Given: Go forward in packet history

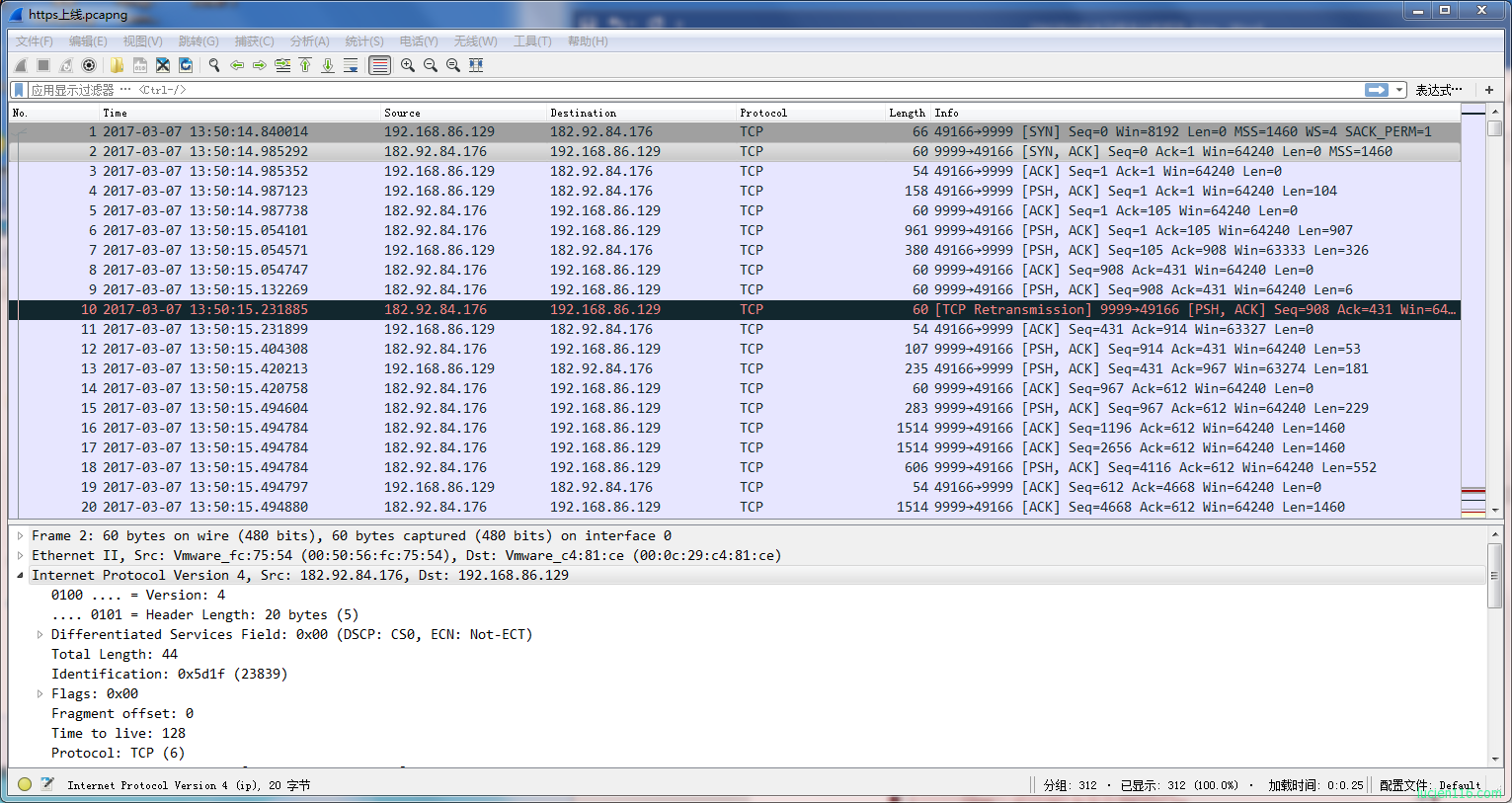Looking at the screenshot, I should click(x=260, y=65).
